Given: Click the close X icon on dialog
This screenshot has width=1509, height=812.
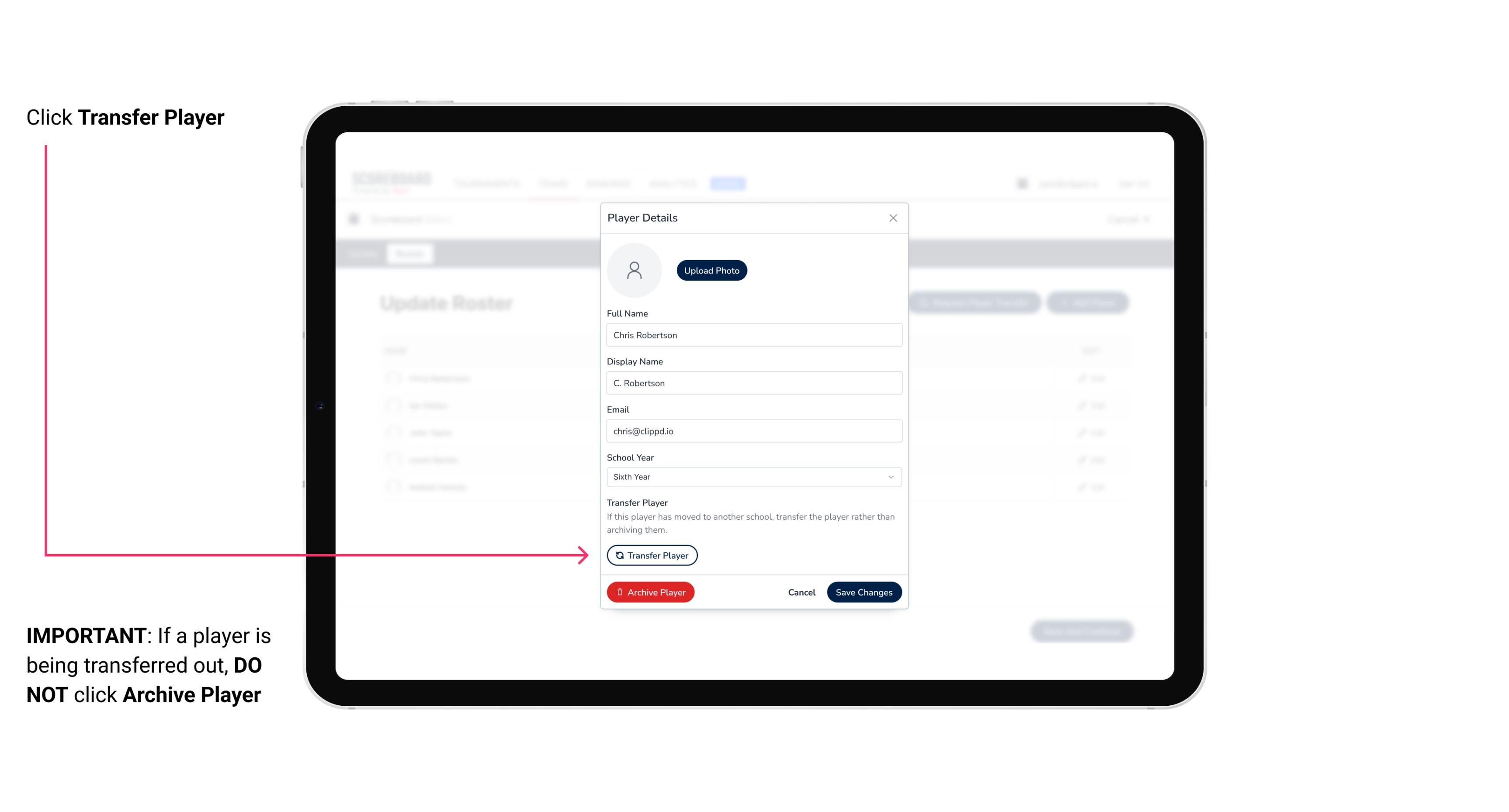Looking at the screenshot, I should tap(893, 218).
